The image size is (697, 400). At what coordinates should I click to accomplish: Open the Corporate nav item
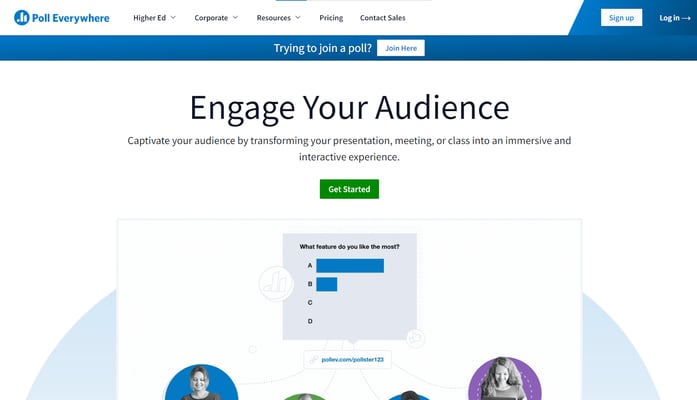[x=211, y=18]
